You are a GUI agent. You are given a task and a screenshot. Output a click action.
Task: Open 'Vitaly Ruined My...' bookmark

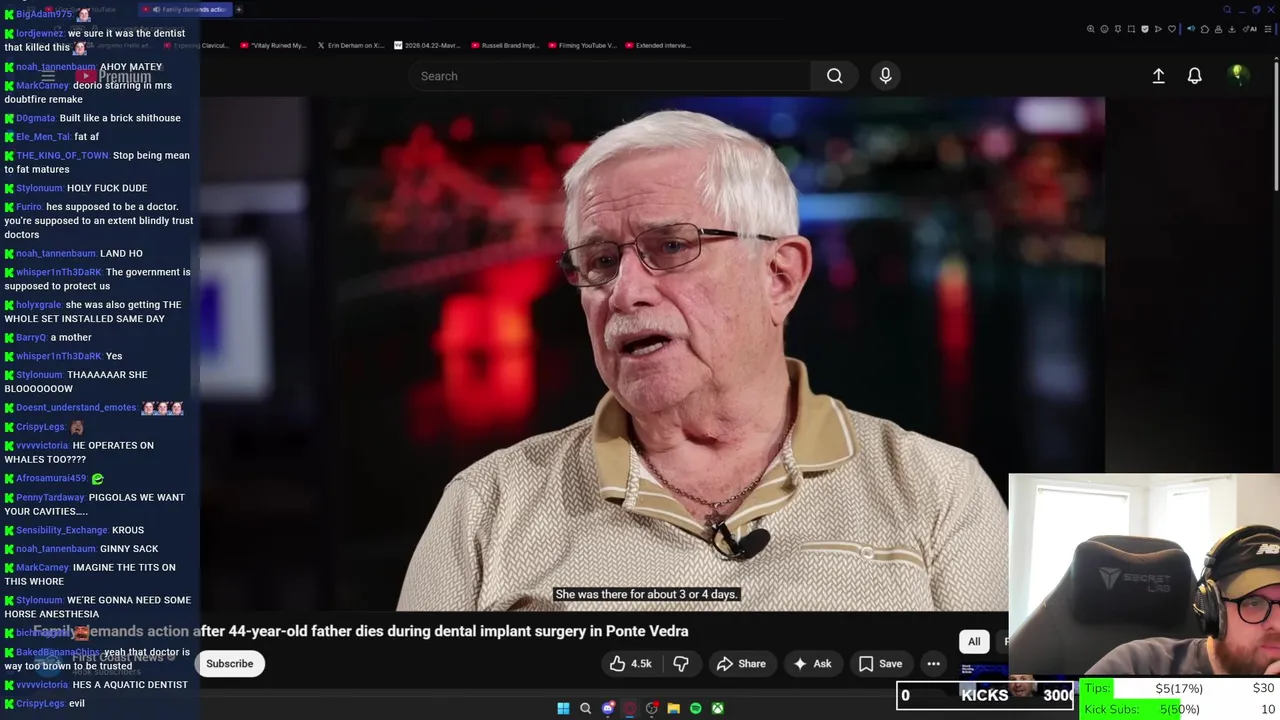(x=274, y=45)
